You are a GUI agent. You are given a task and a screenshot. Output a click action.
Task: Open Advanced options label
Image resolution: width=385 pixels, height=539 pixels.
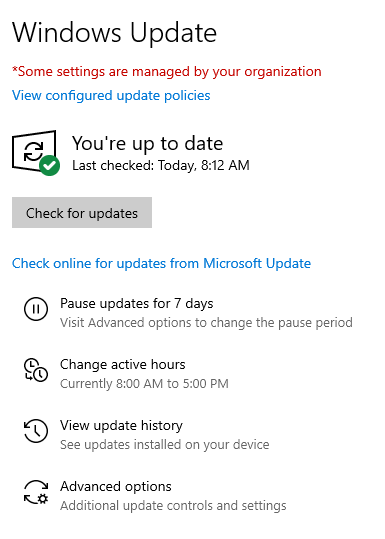(116, 486)
